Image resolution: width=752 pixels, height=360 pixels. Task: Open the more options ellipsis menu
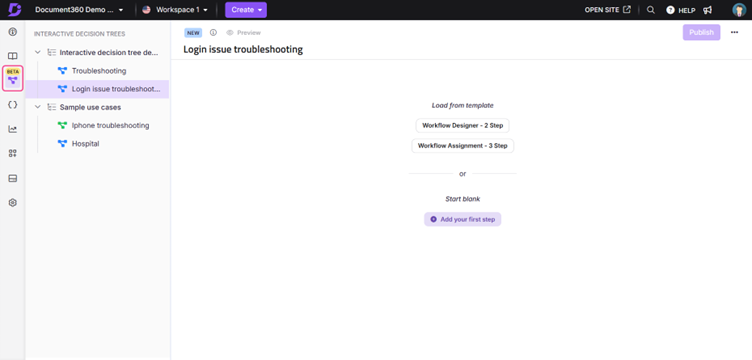734,33
